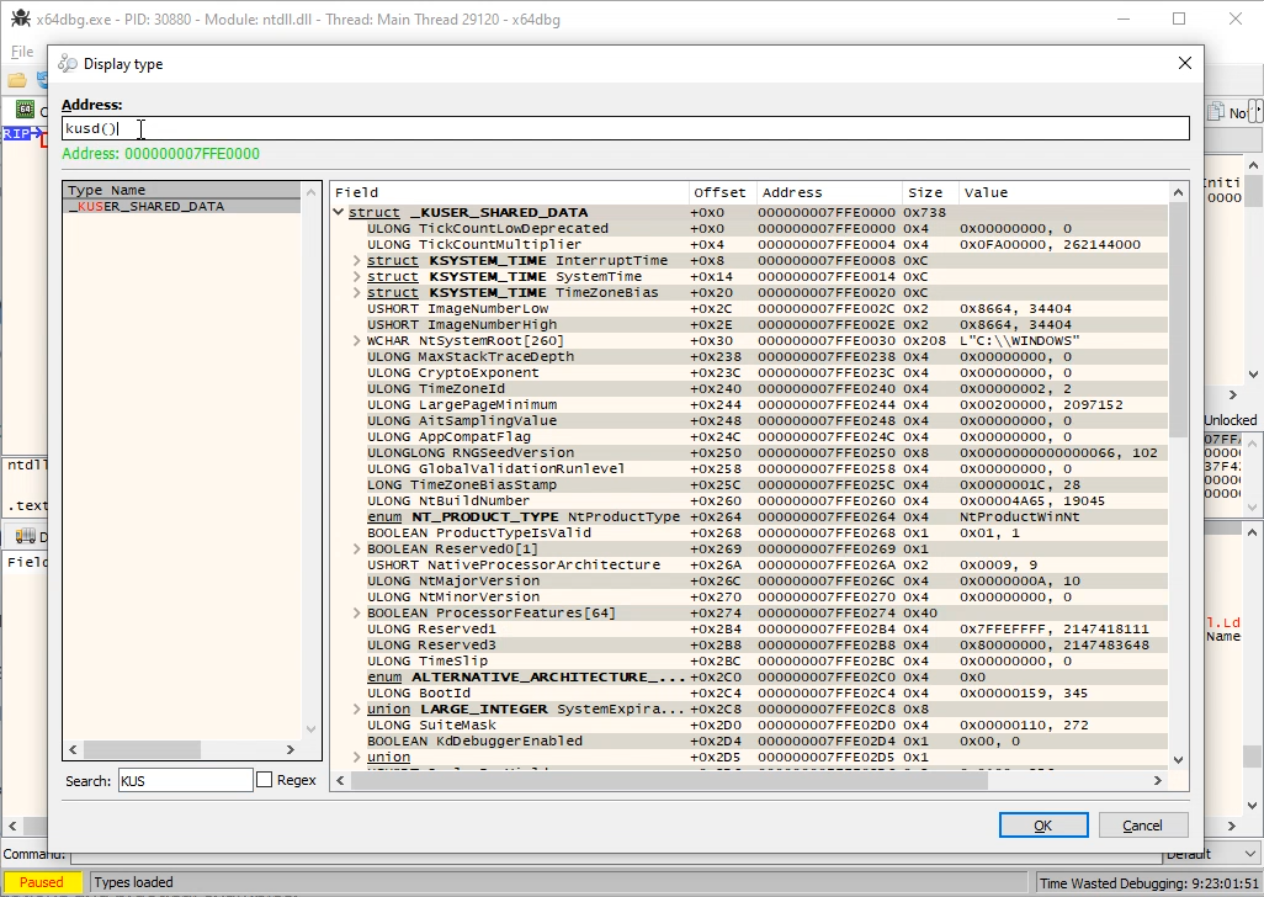Click the CPU chip tab icon
1264x897 pixels.
click(25, 110)
